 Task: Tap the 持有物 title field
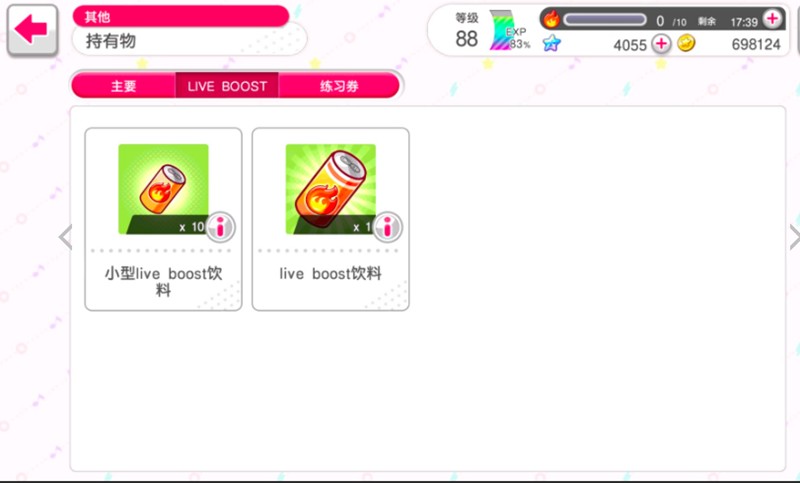(x=189, y=40)
